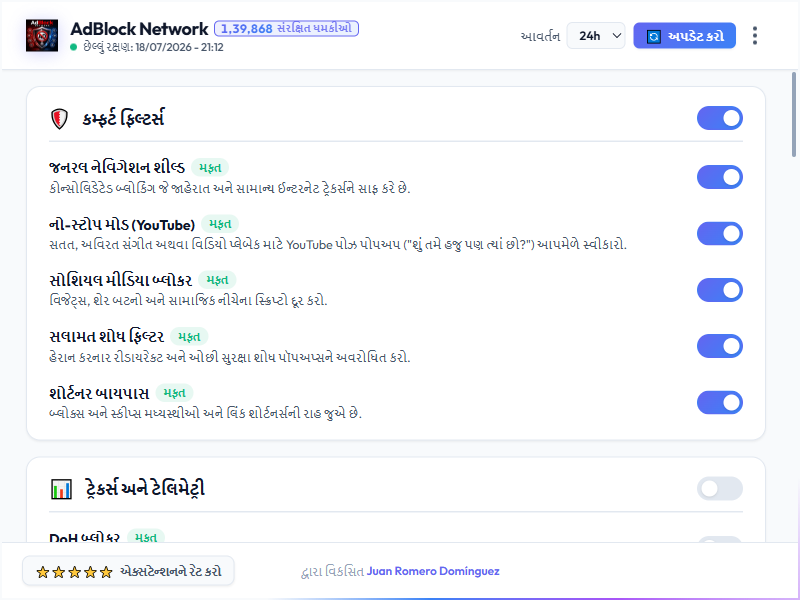Image resolution: width=800 pixels, height=600 pixels.
Task: Click the AdBlock Network title text
Action: (x=139, y=29)
